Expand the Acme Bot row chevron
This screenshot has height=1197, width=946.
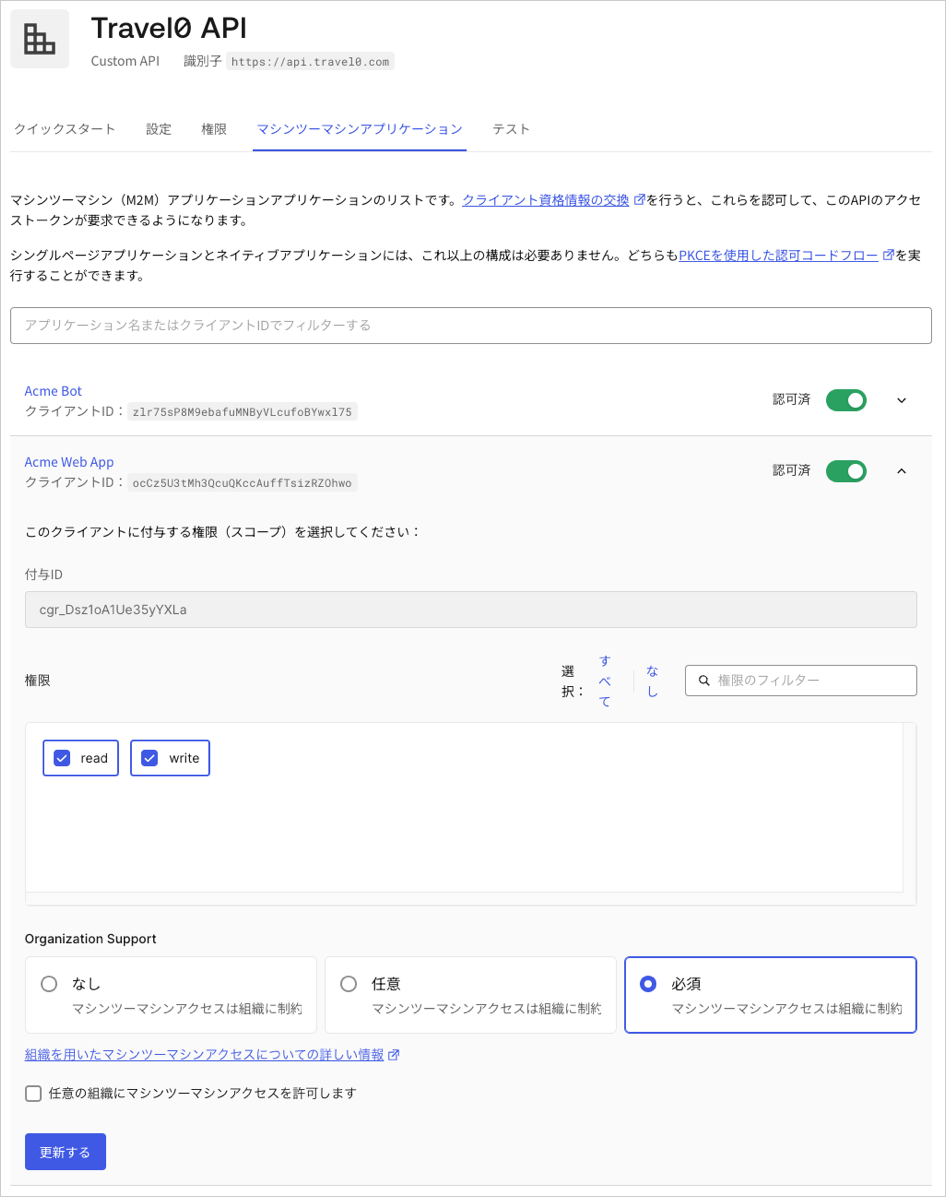pos(901,399)
